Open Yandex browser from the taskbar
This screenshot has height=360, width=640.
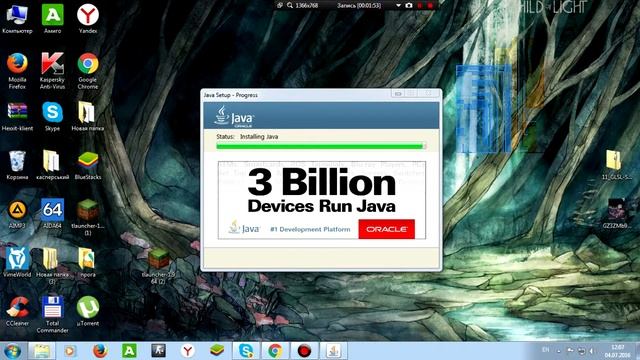(187, 351)
